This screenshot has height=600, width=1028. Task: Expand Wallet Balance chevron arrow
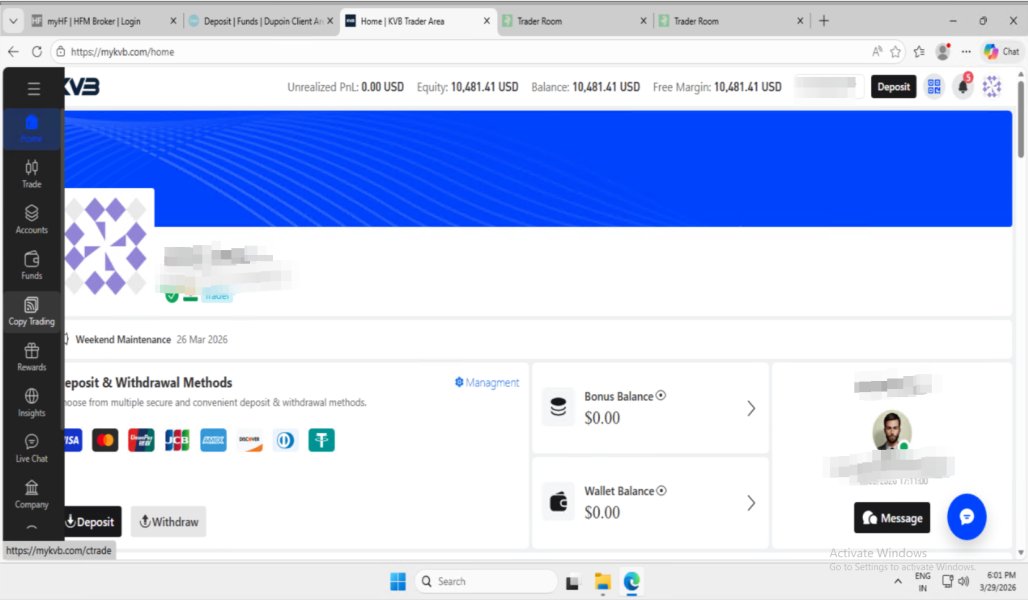point(751,503)
